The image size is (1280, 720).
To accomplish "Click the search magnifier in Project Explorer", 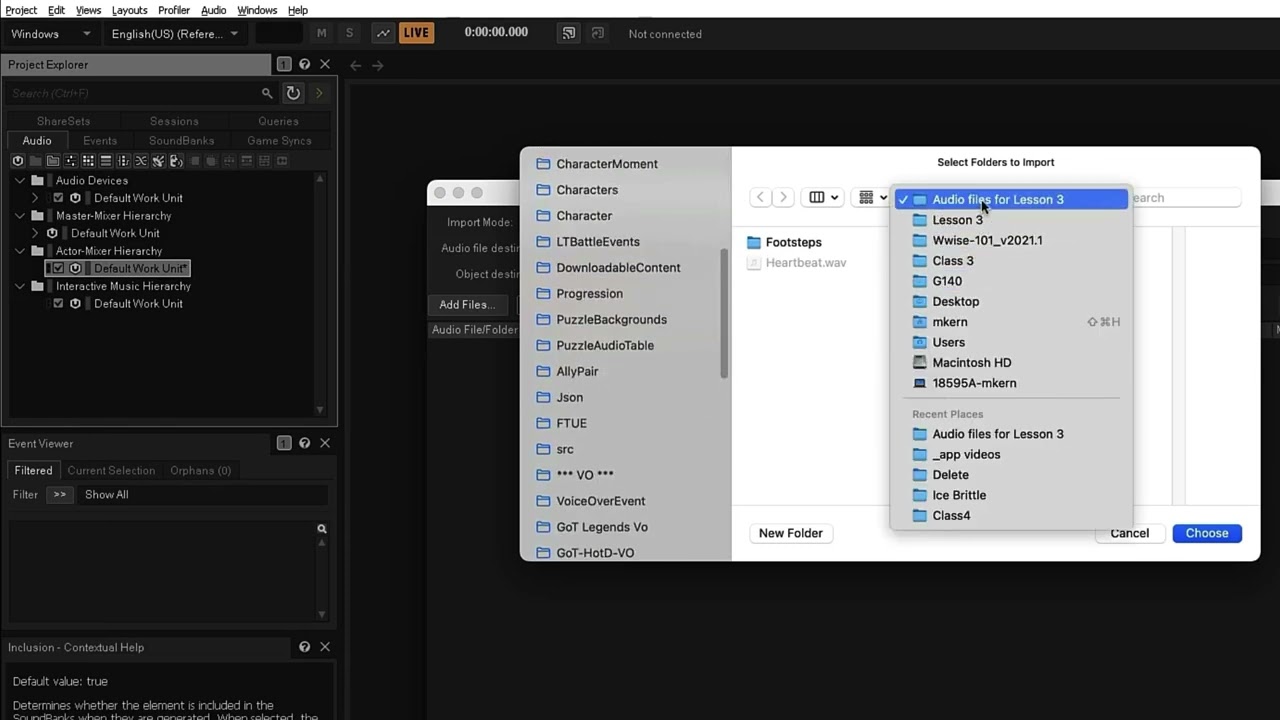I will (x=267, y=93).
